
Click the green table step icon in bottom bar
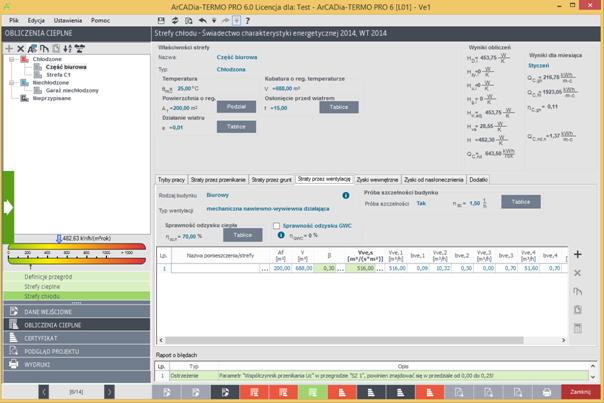pyautogui.click(x=313, y=392)
